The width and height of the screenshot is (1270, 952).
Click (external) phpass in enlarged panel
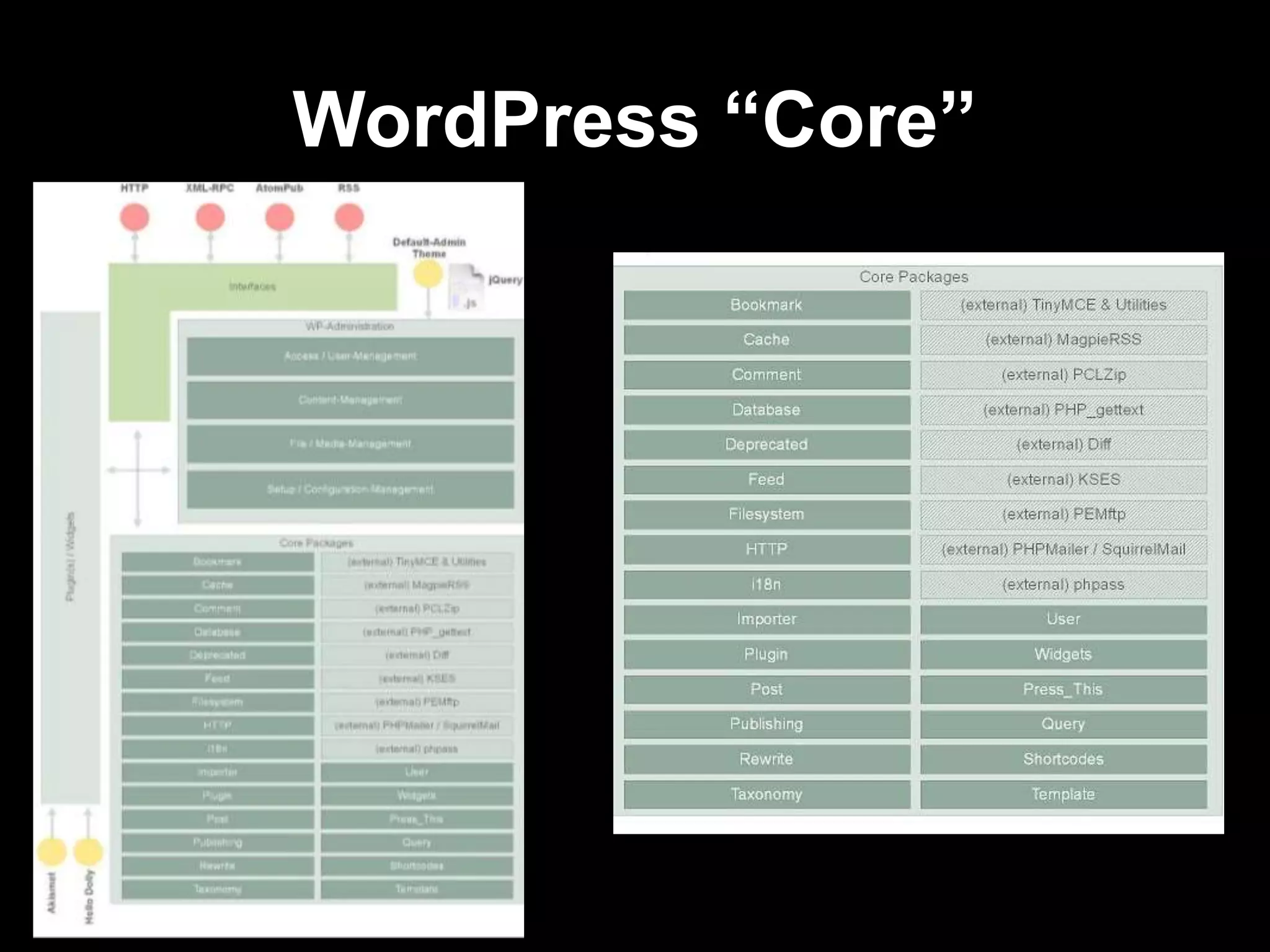[1064, 584]
